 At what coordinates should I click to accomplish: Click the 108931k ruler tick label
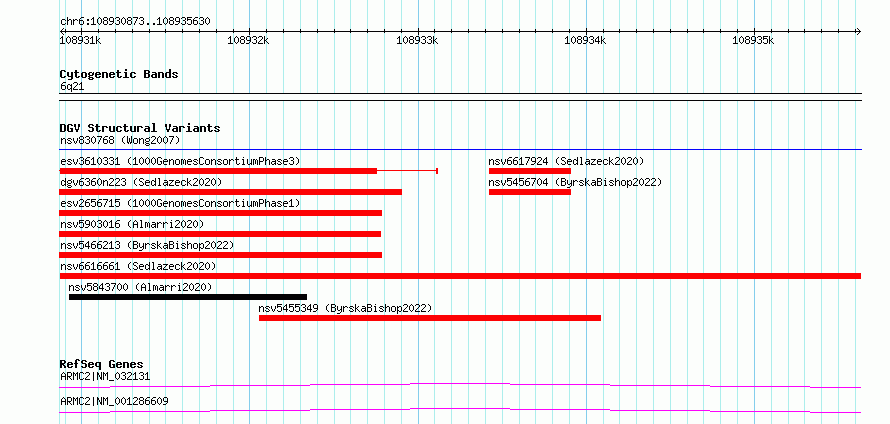(80, 40)
